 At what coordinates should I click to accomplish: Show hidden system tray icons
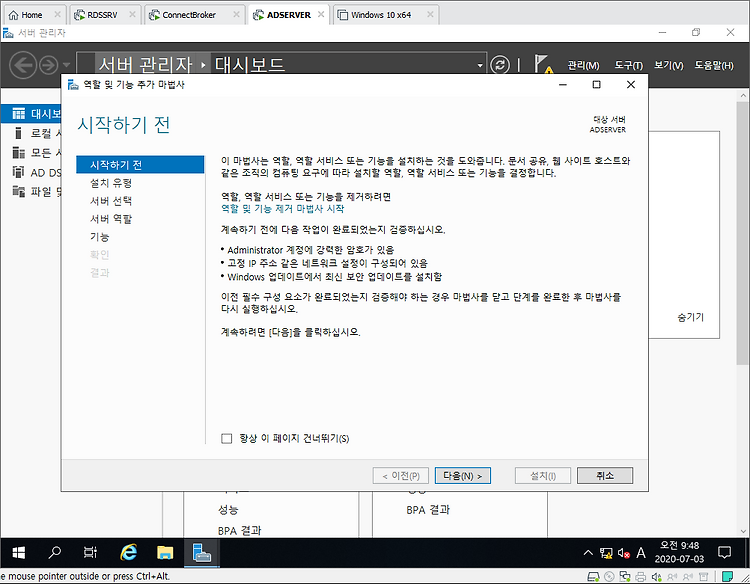pos(588,553)
